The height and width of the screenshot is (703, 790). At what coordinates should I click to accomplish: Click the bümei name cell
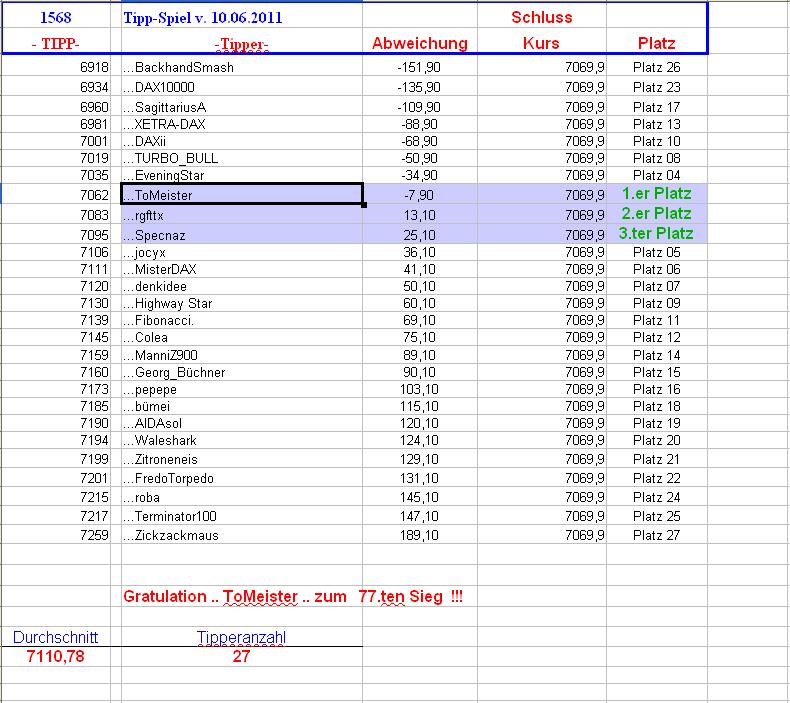[x=242, y=407]
